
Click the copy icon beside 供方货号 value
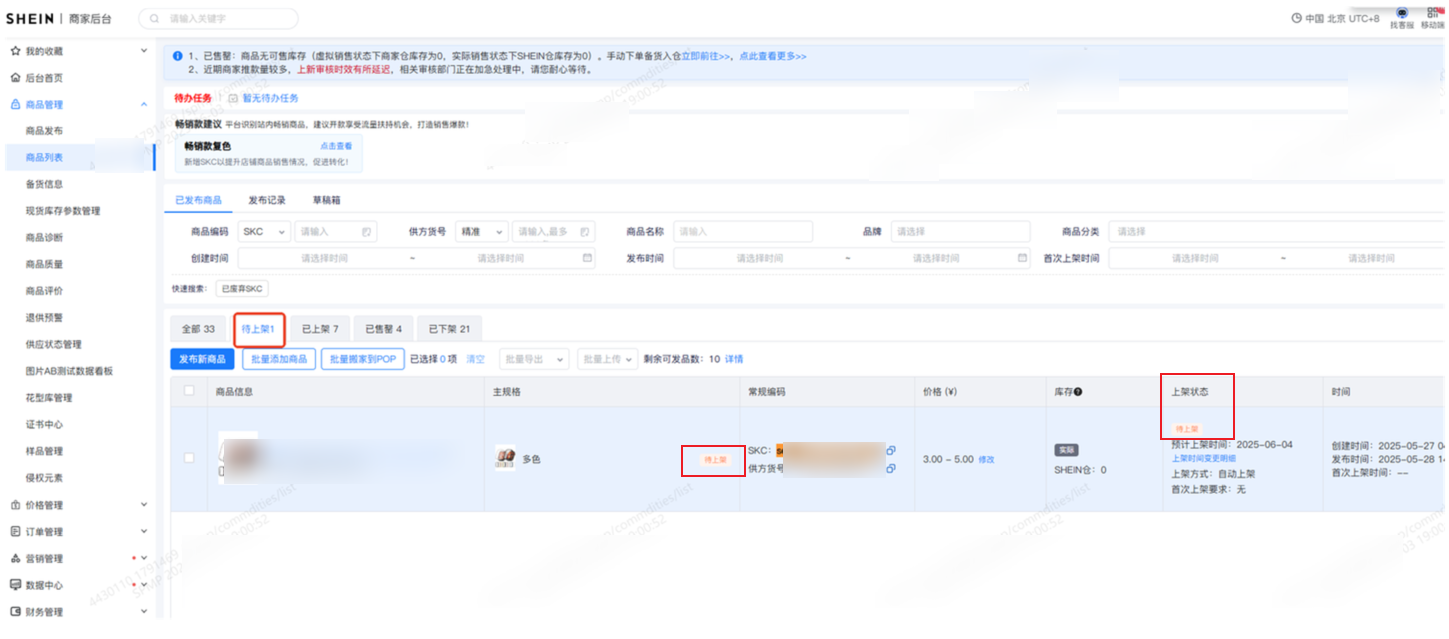[x=891, y=468]
